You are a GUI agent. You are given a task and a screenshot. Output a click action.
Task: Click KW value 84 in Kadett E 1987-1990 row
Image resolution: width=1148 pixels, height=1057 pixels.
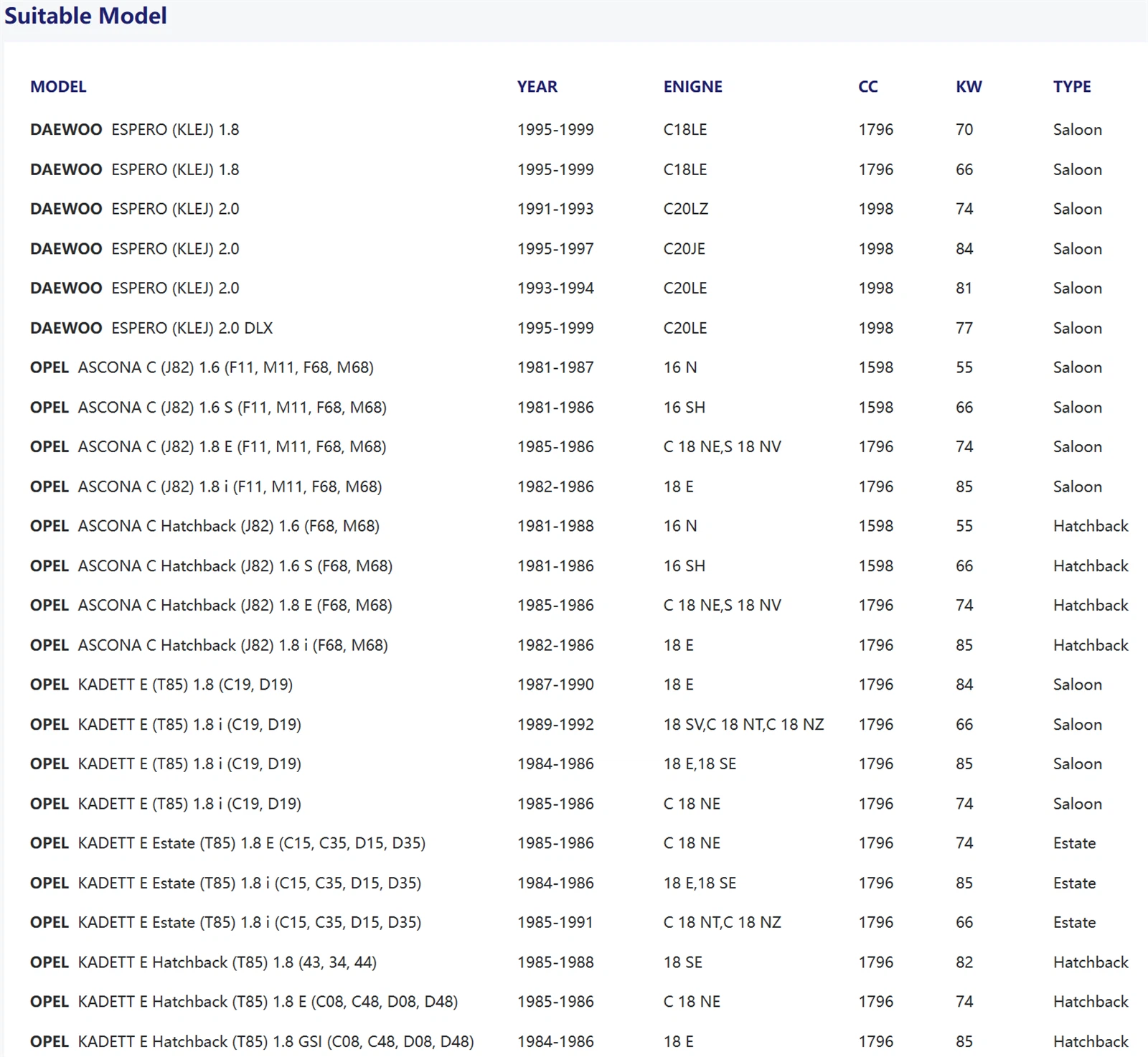click(x=964, y=685)
